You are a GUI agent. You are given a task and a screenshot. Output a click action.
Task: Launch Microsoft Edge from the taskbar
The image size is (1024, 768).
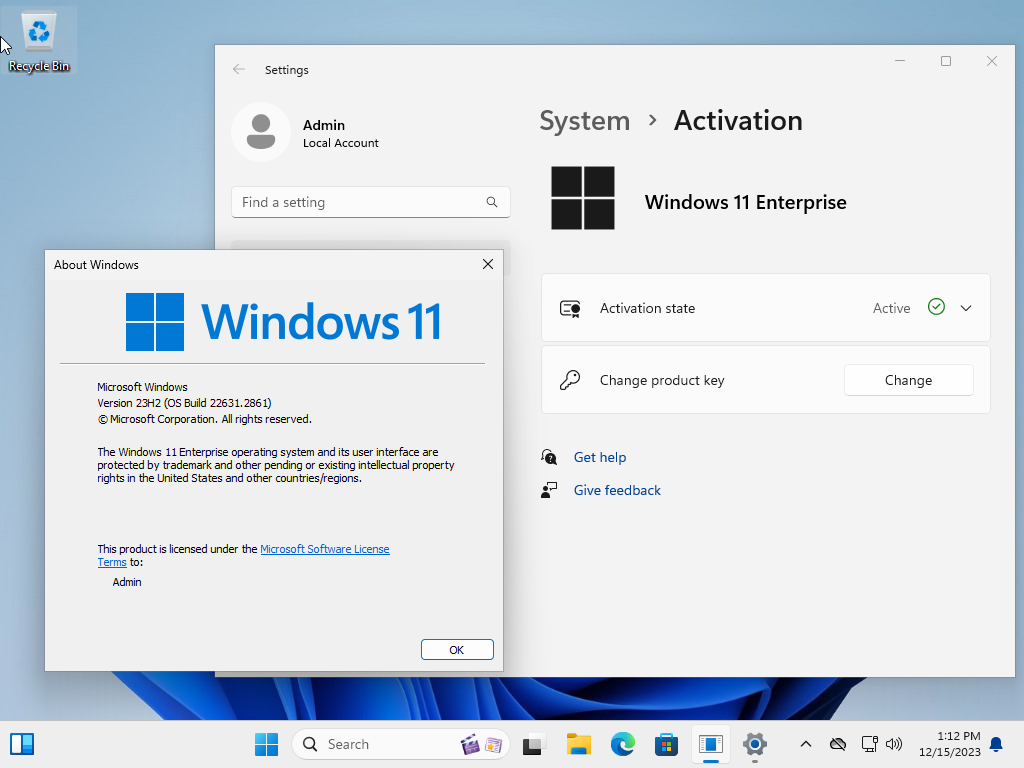(622, 744)
